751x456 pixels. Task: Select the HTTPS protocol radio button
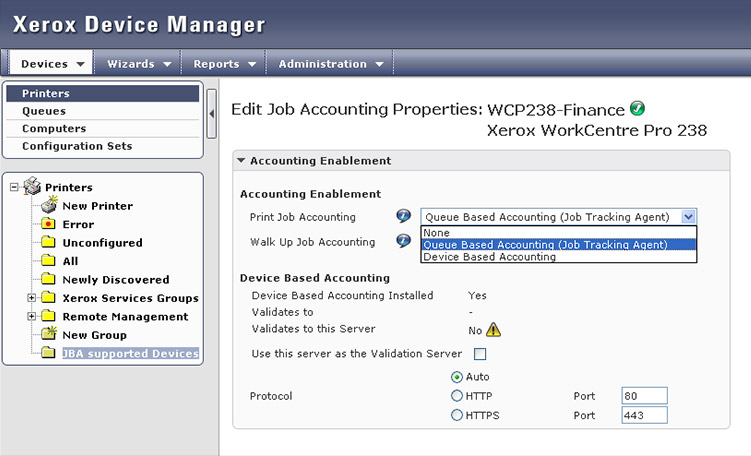click(457, 415)
